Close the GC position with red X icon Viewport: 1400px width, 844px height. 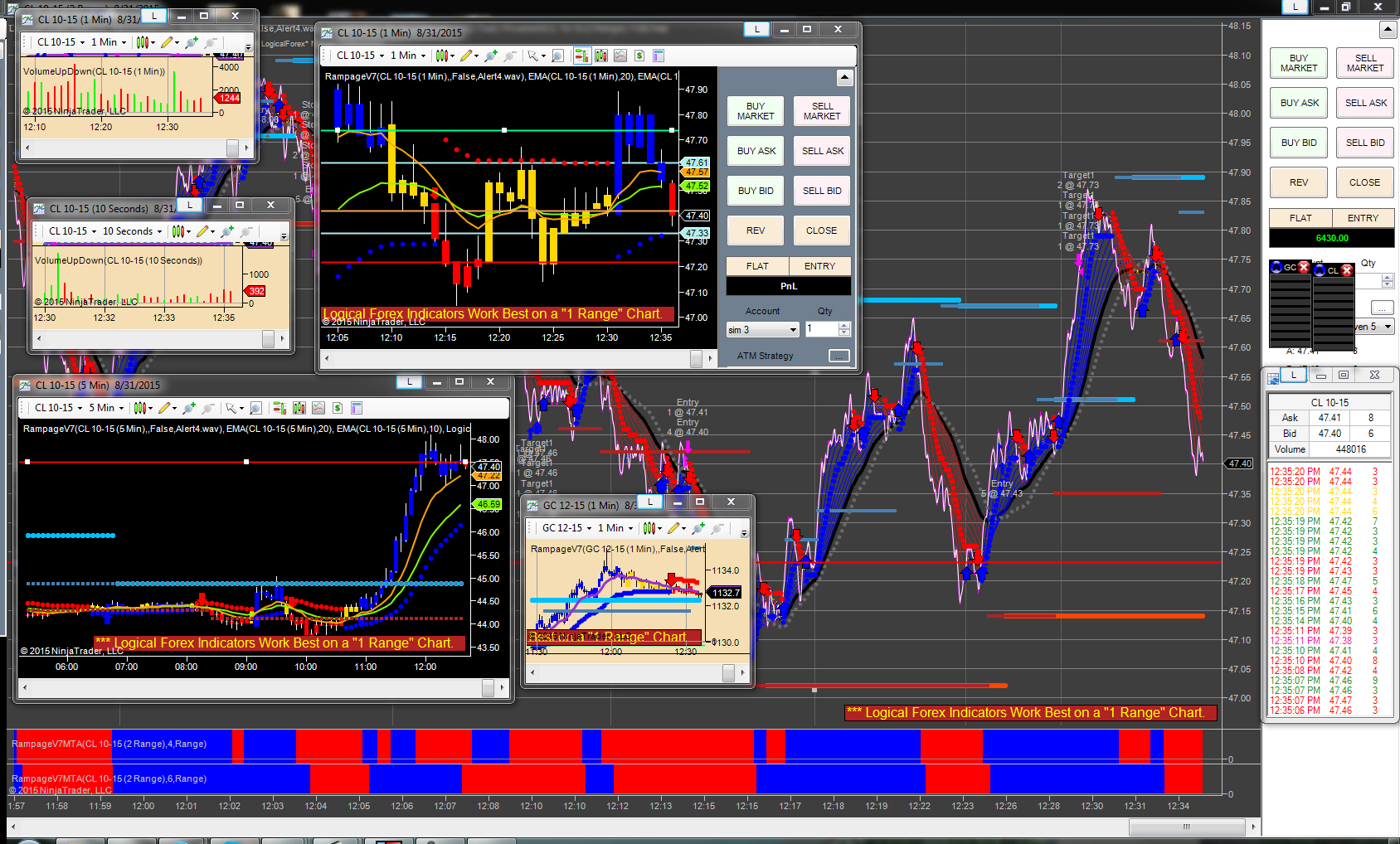pyautogui.click(x=1303, y=267)
